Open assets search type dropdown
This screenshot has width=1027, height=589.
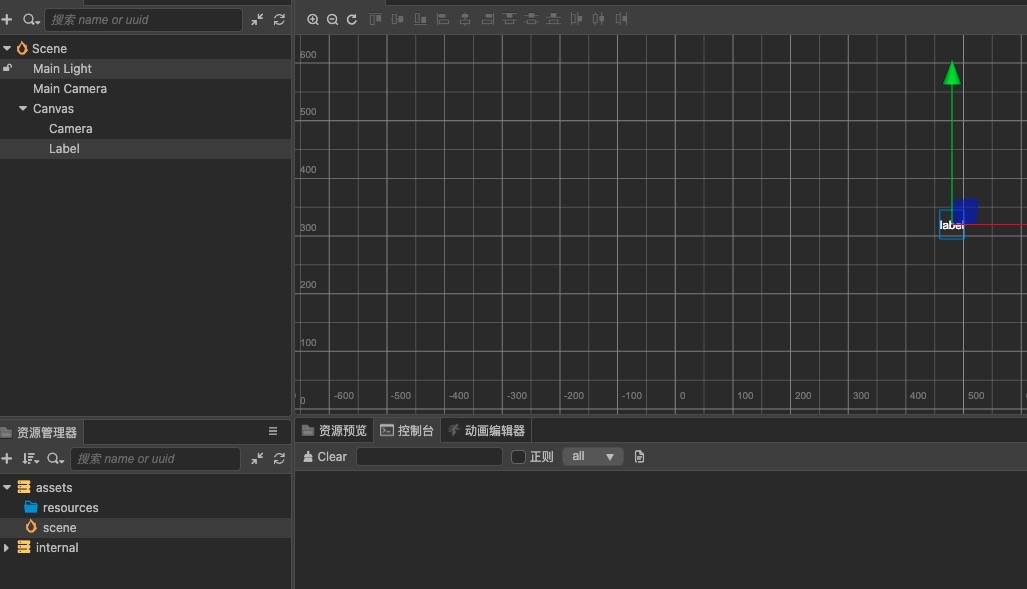pos(56,459)
